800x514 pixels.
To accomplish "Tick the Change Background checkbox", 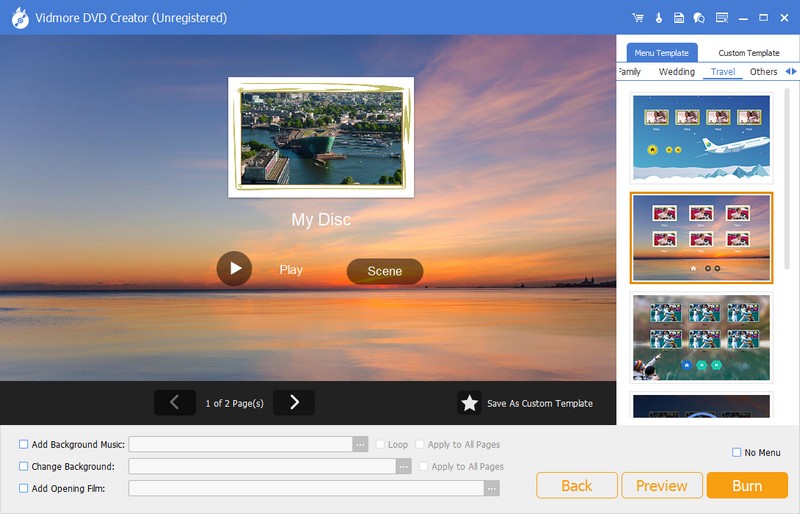I will pos(24,466).
